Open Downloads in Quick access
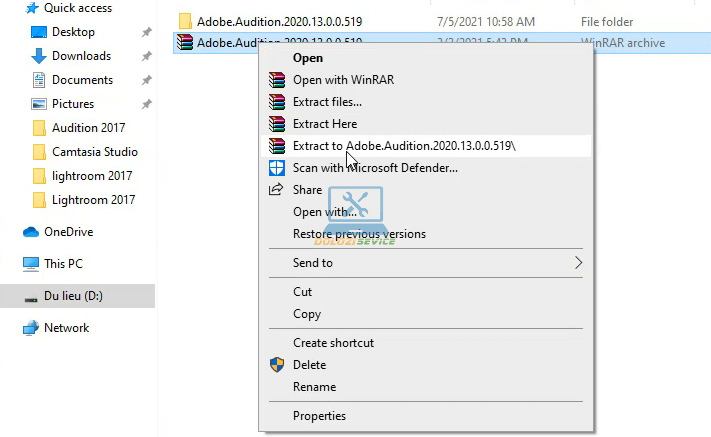This screenshot has width=711, height=437. tap(81, 56)
